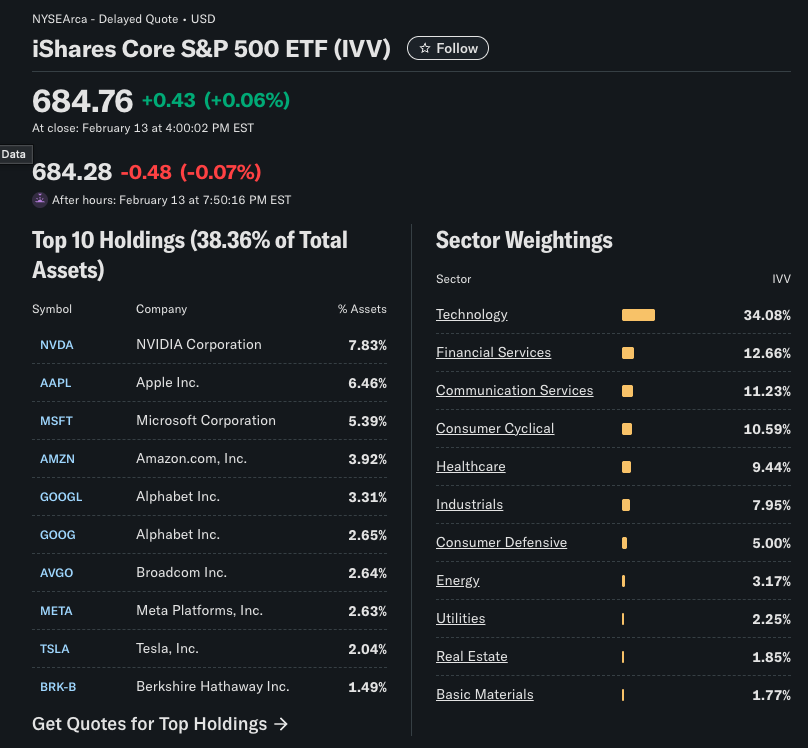Open the Real Estate sector link
The image size is (808, 748).
point(471,657)
